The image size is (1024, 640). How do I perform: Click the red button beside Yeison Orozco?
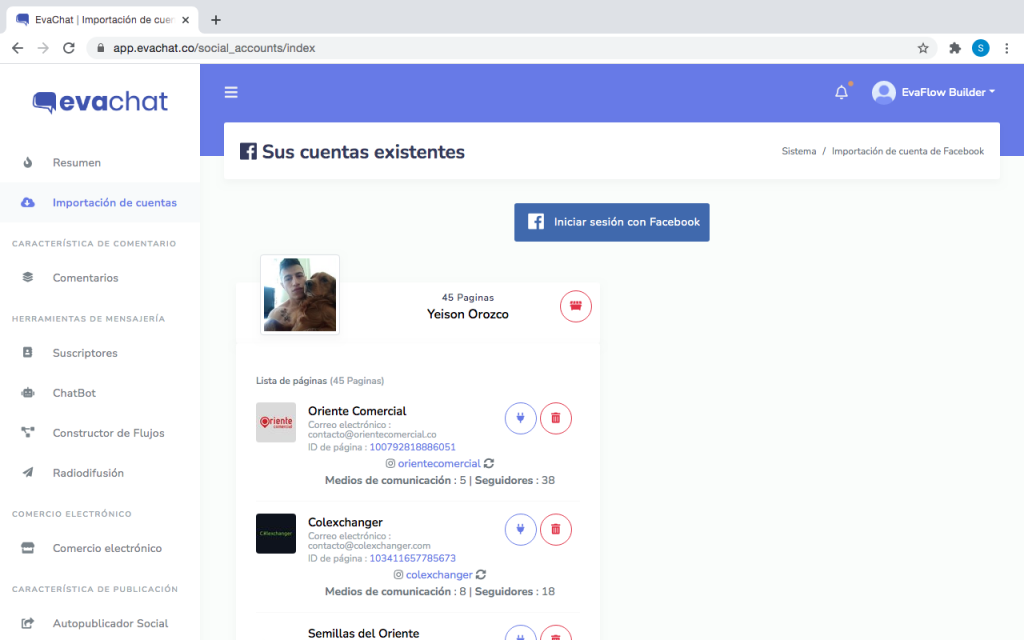(575, 306)
